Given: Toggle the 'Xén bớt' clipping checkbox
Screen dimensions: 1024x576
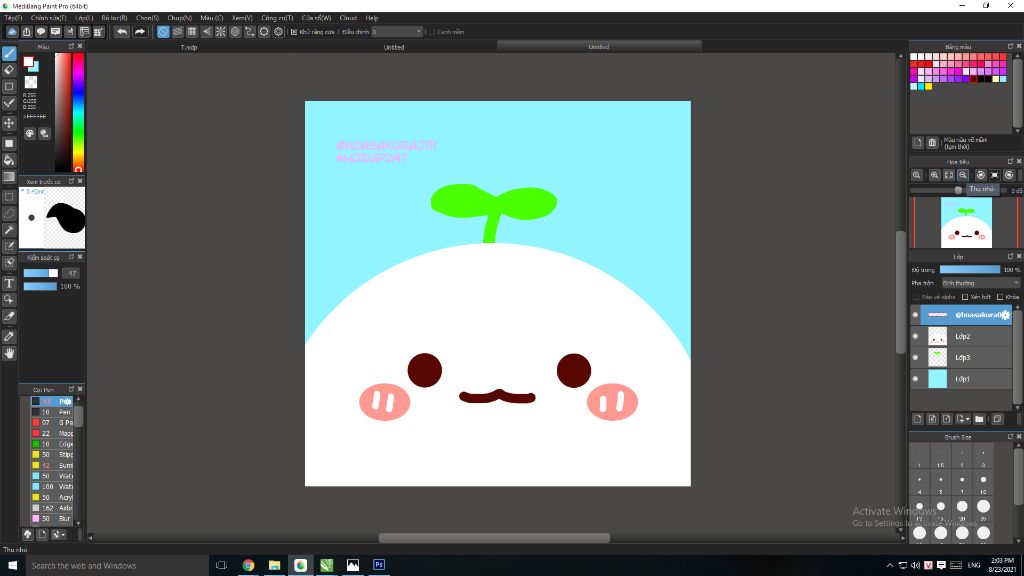Looking at the screenshot, I should (x=965, y=296).
